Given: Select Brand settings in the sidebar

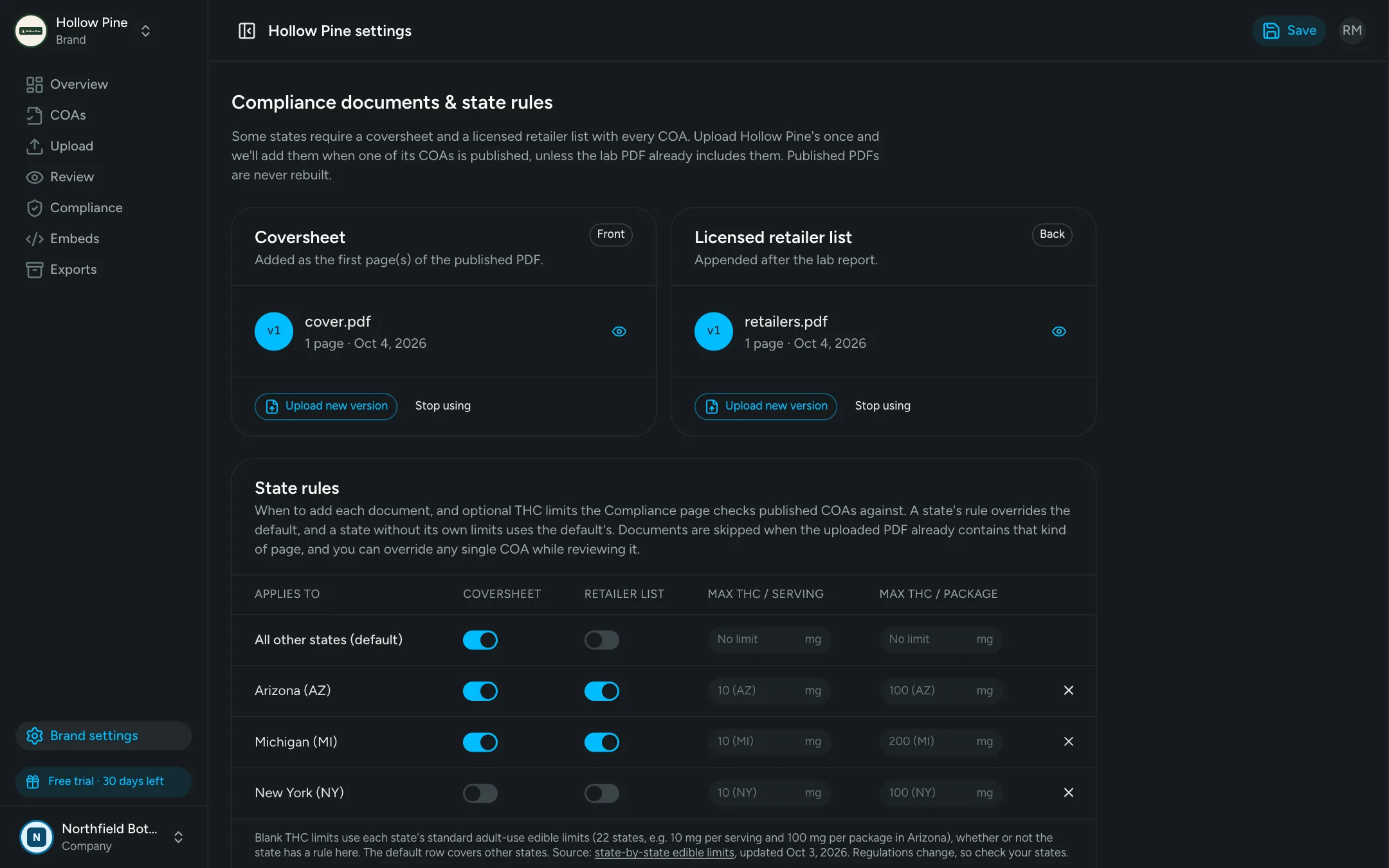Looking at the screenshot, I should coord(103,736).
